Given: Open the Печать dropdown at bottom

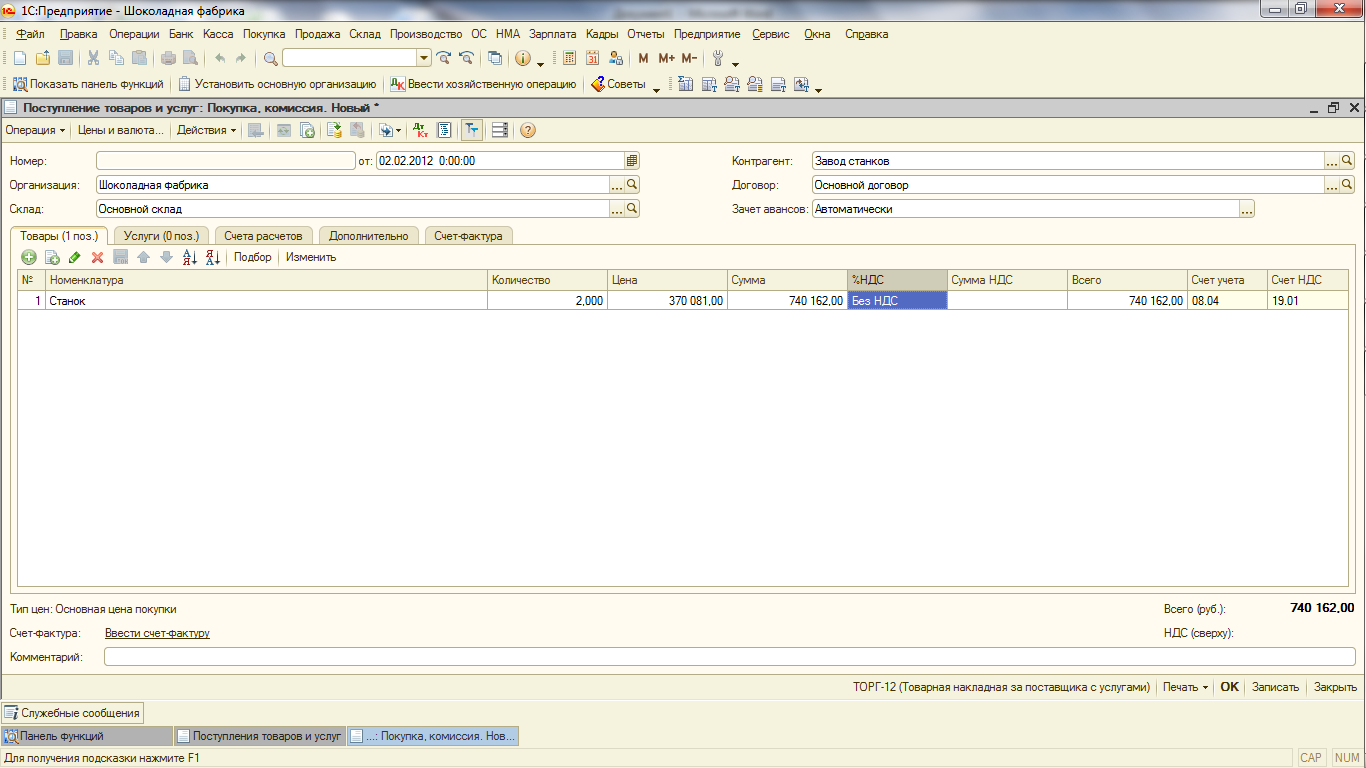Looking at the screenshot, I should pos(1186,687).
